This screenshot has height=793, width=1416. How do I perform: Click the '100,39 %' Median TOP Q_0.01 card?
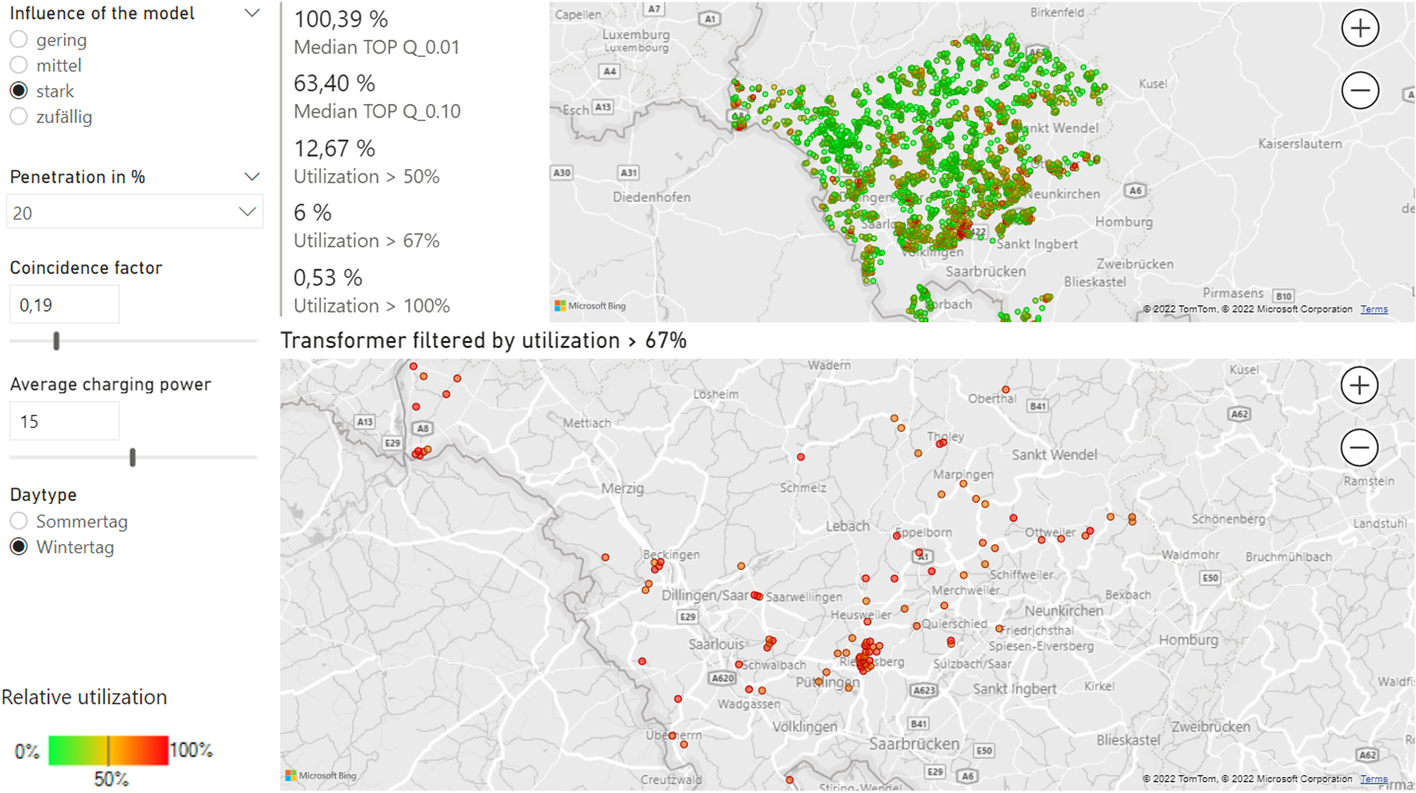376,32
